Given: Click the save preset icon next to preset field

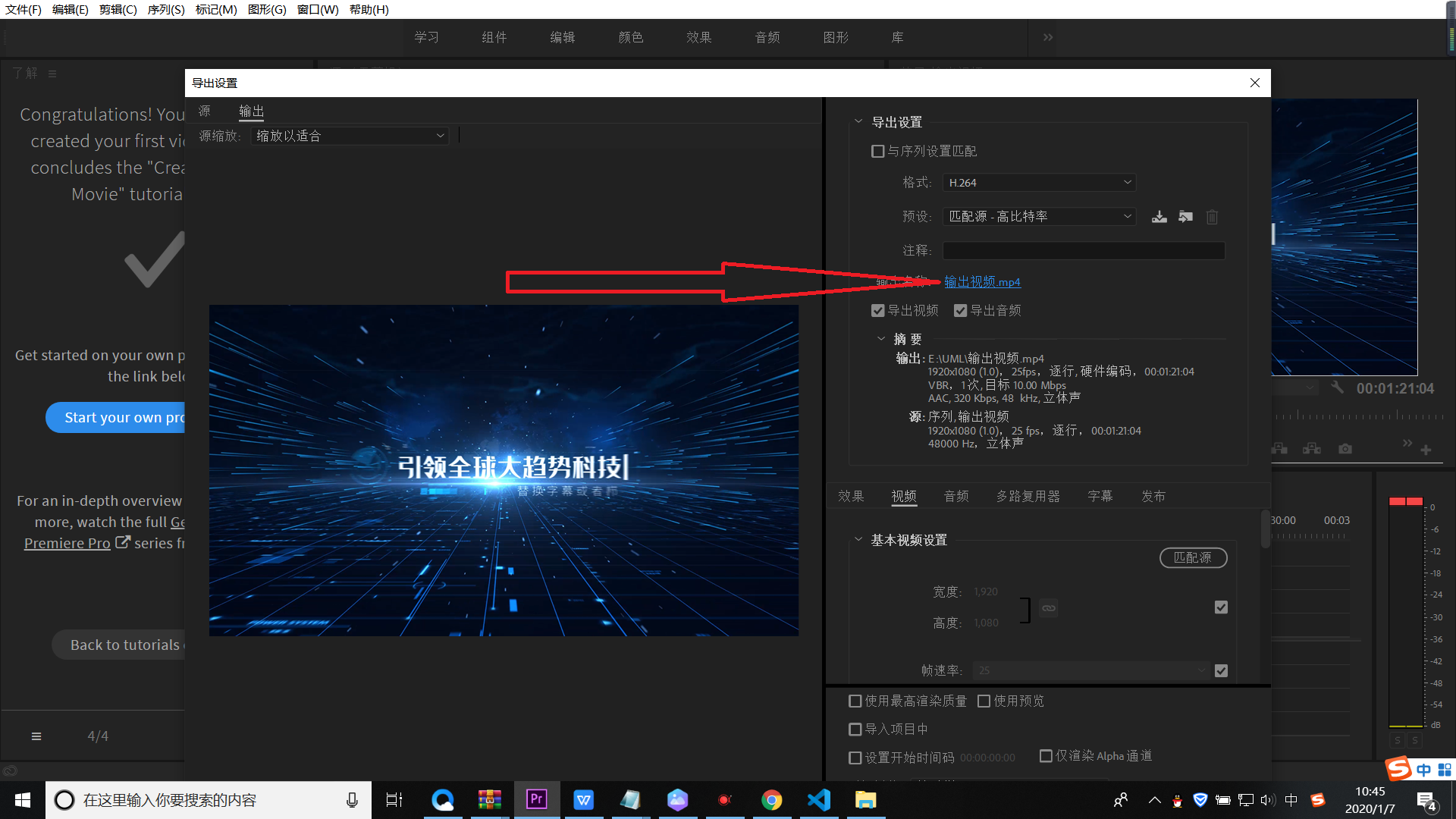Looking at the screenshot, I should [1159, 217].
